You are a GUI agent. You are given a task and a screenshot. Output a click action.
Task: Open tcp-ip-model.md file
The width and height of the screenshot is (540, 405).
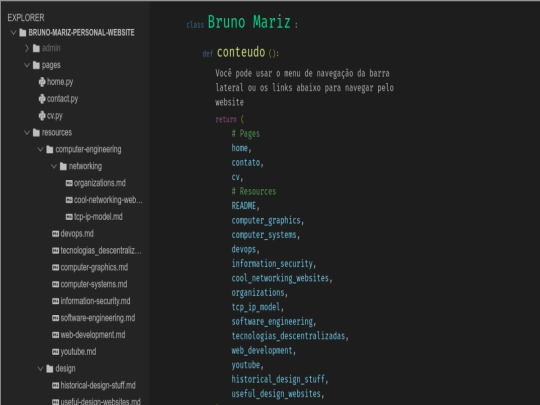coord(98,217)
